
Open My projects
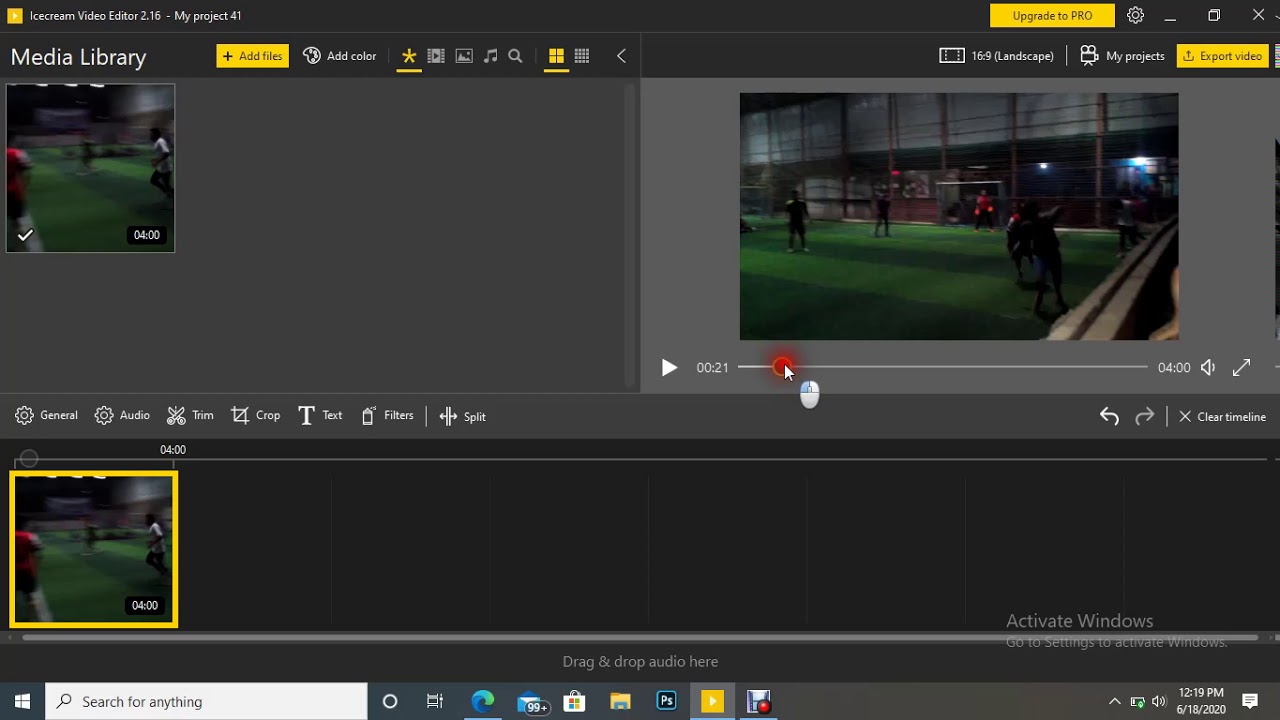(1122, 56)
